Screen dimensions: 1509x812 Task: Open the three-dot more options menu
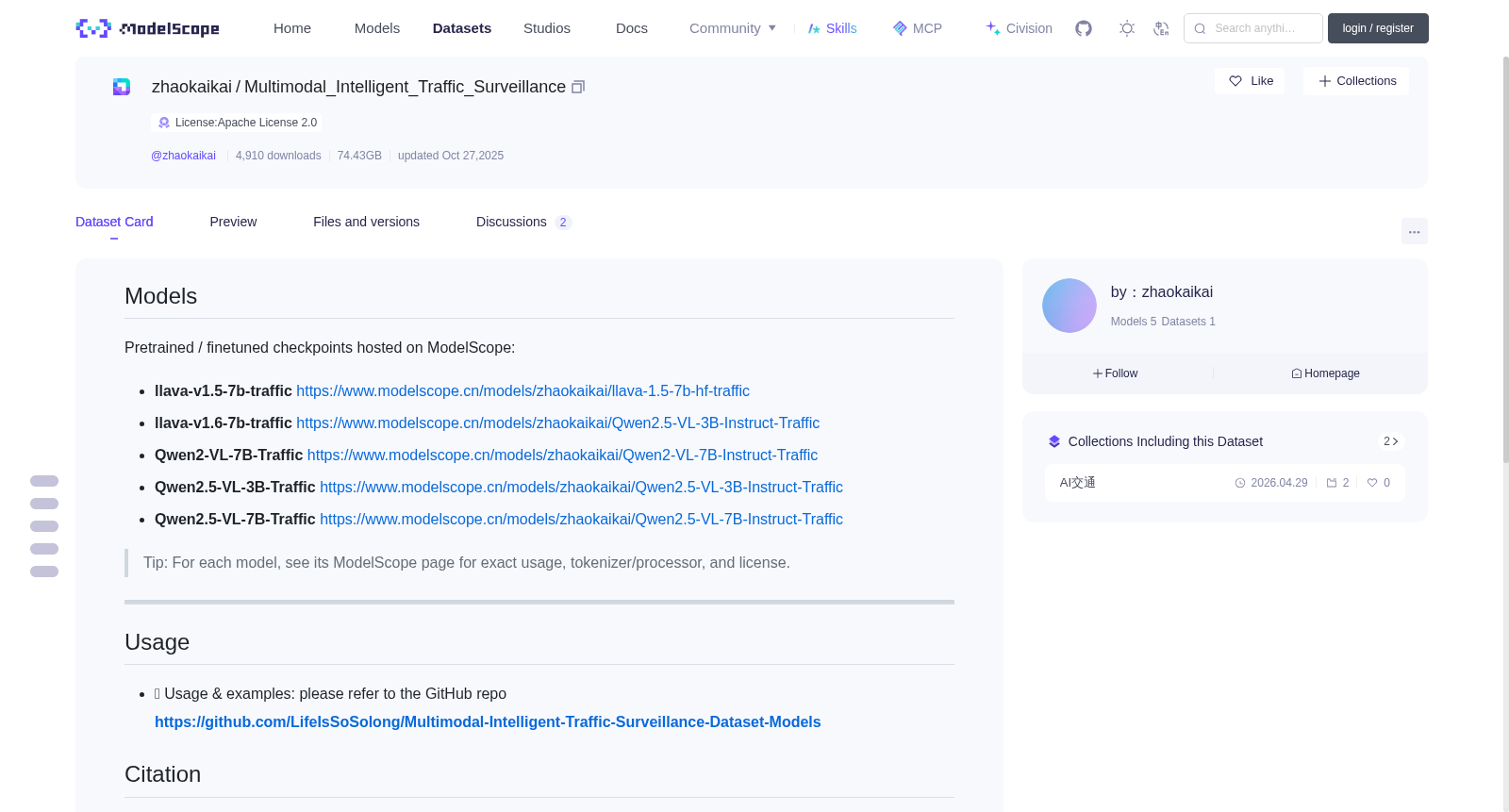[1414, 231]
